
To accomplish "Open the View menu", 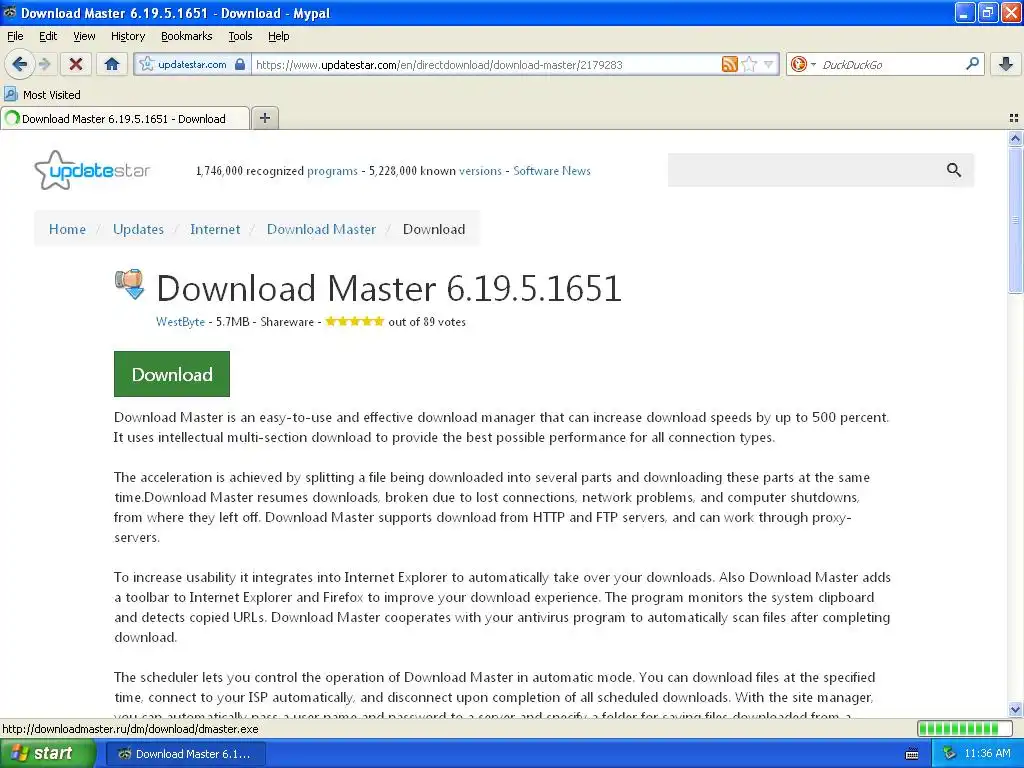I will 84,36.
